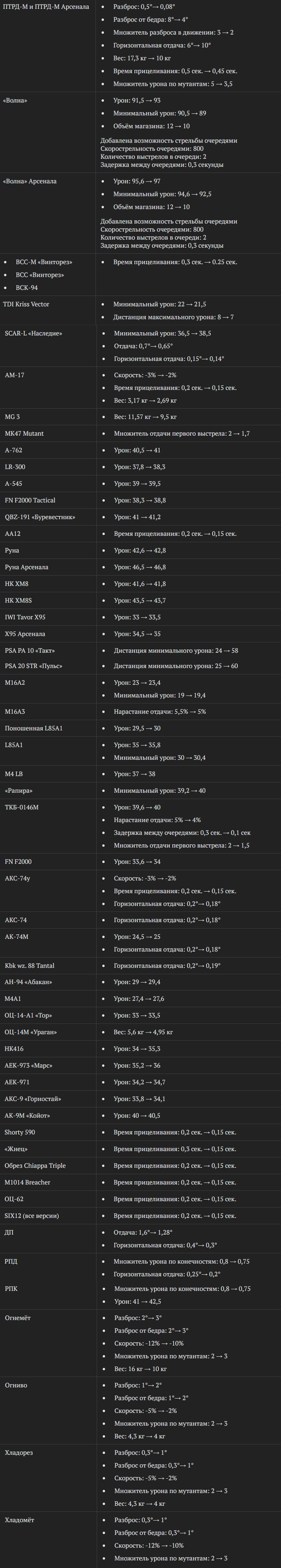281x1568 pixels.
Task: Click the SCAR-L «Наследие» weapon name
Action: click(x=33, y=334)
